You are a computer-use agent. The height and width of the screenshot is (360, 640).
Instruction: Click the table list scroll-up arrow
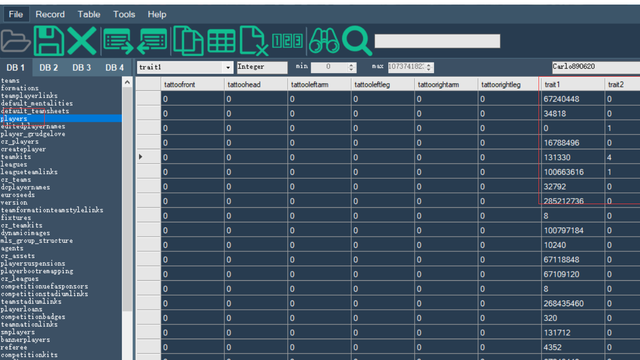(x=127, y=82)
